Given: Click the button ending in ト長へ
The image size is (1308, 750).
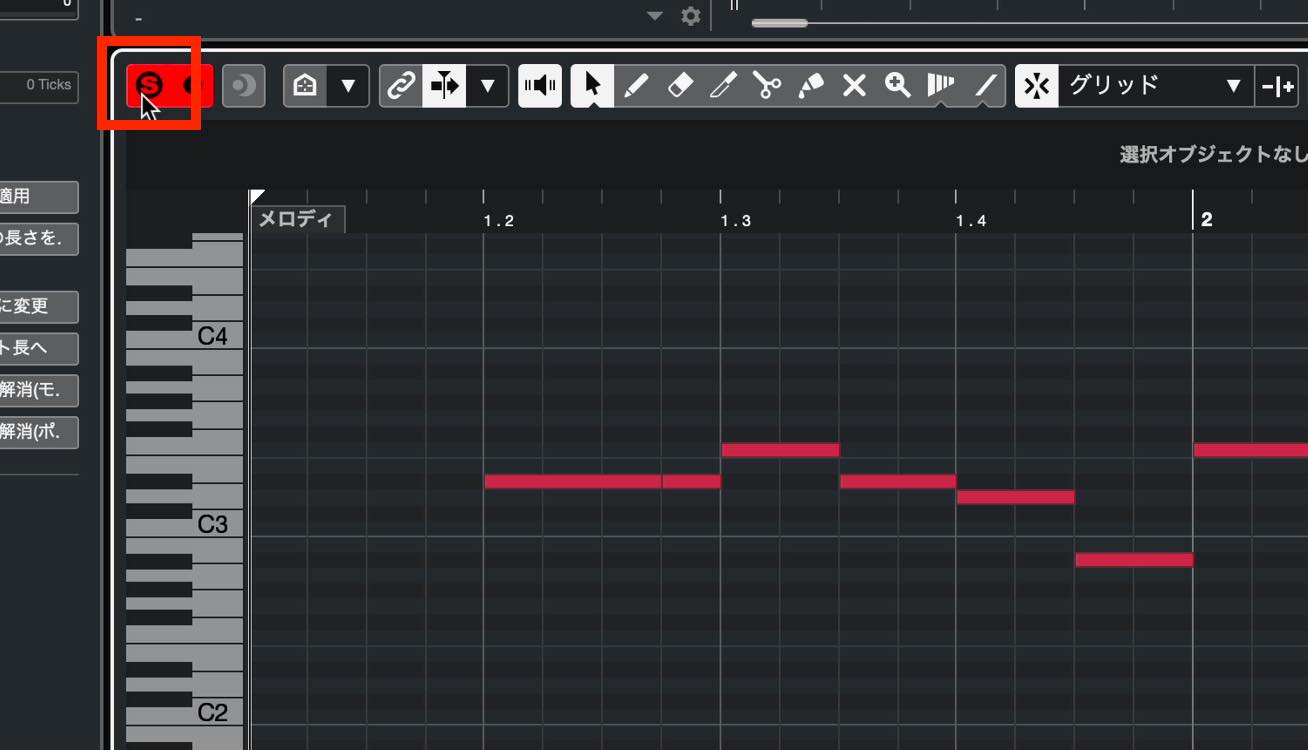Looking at the screenshot, I should coord(38,348).
